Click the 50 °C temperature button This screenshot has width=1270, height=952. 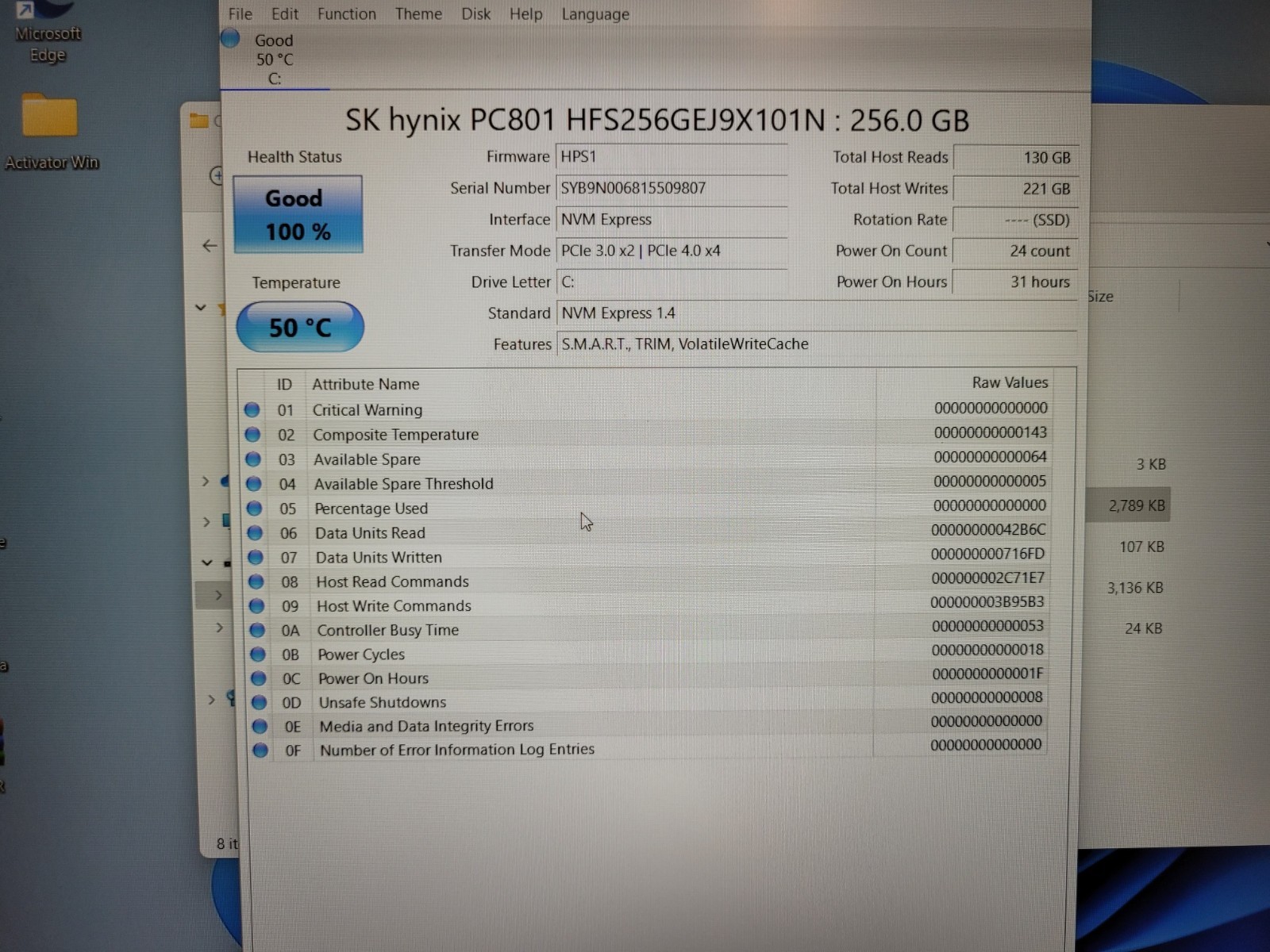(300, 327)
